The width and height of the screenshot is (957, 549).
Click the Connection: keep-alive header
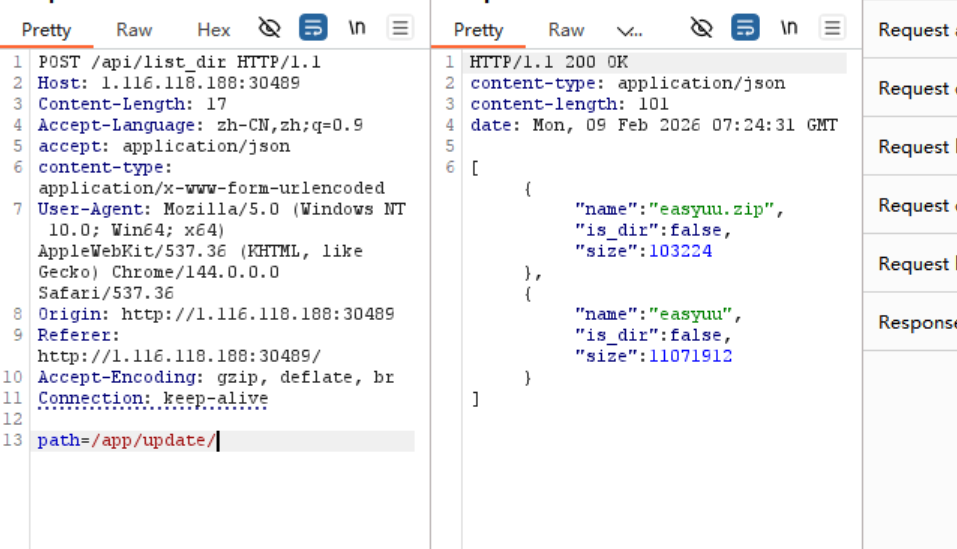(x=153, y=398)
